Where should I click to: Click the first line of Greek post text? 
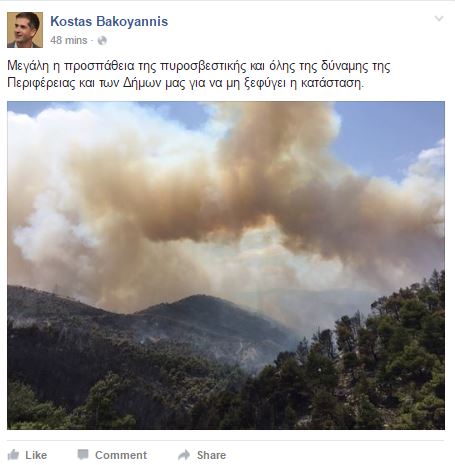click(x=199, y=66)
